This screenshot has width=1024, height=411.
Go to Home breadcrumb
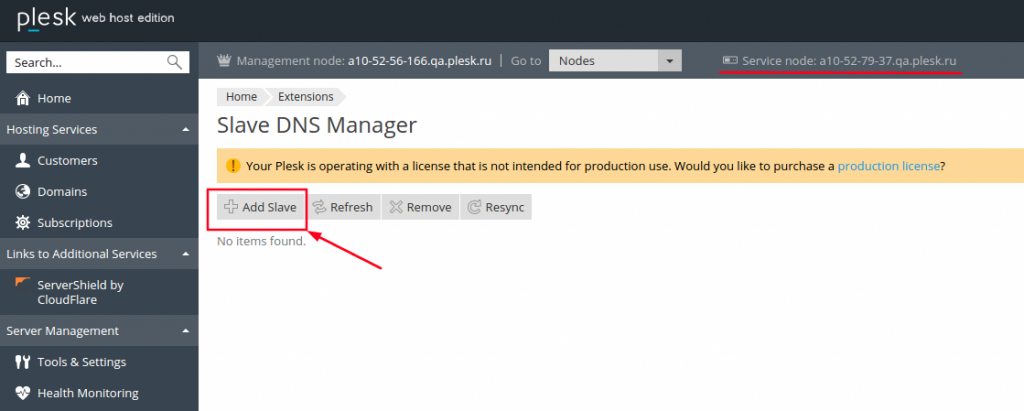click(242, 97)
